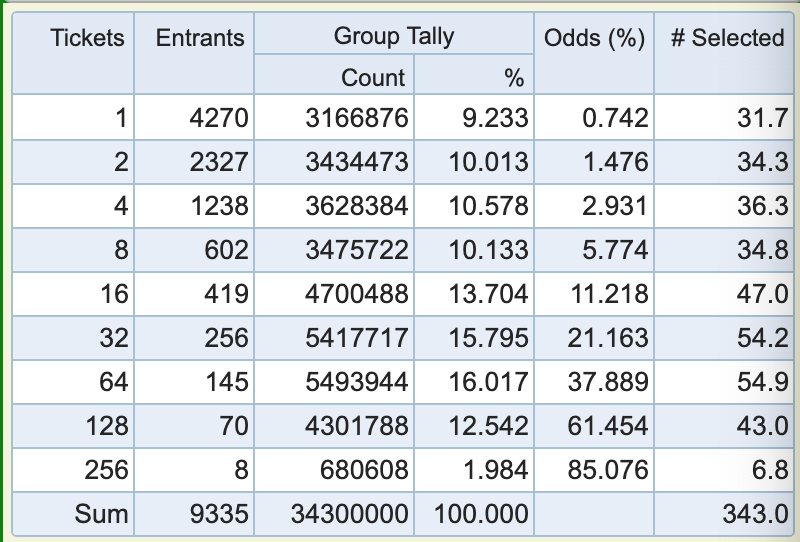Select tickets value 32
800x542 pixels.
tap(113, 338)
